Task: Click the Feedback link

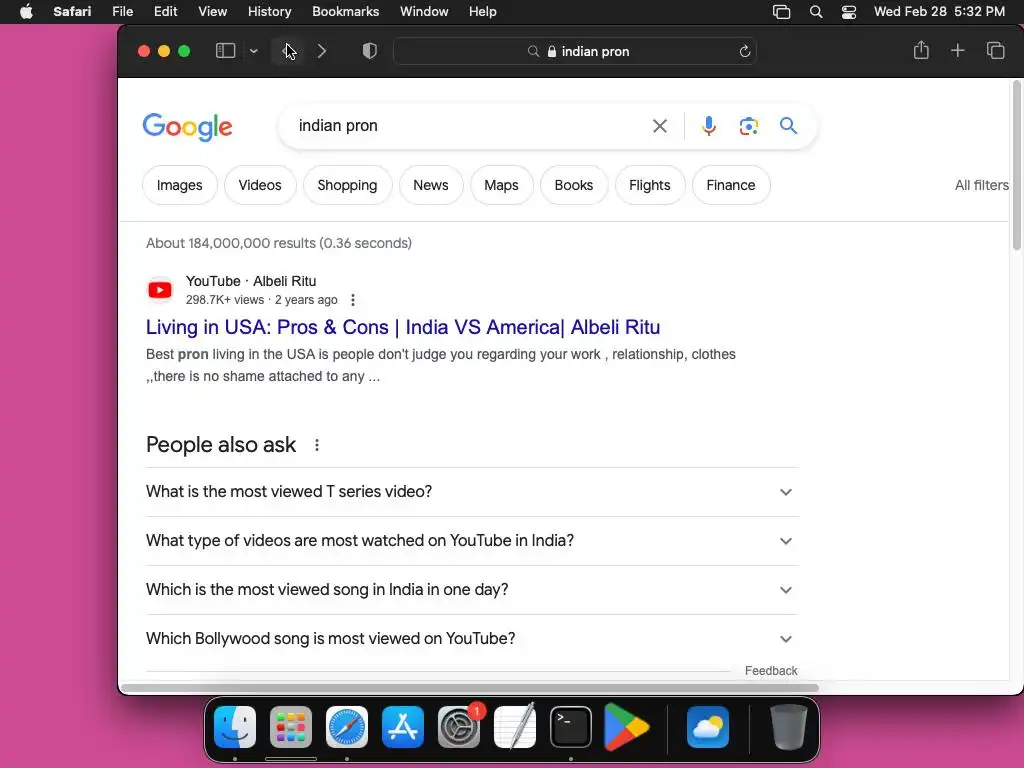Action: tap(771, 671)
